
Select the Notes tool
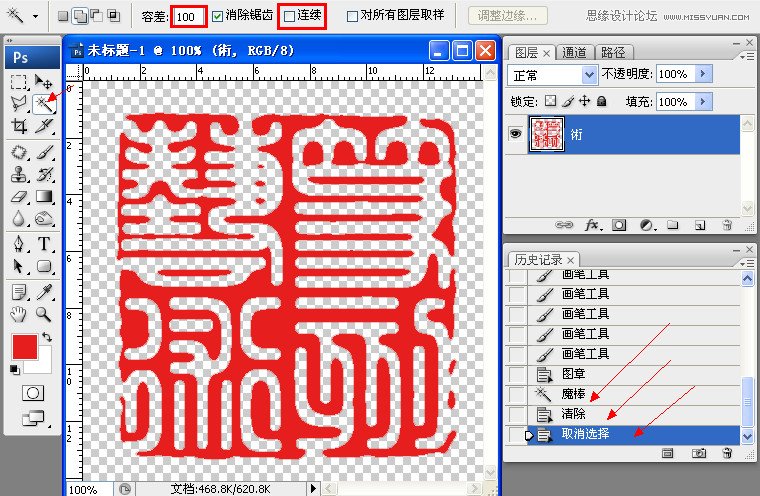click(18, 292)
